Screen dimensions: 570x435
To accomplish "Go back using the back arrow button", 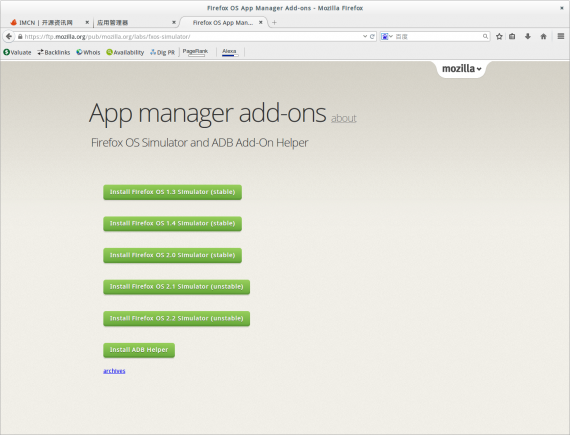I will tap(9, 36).
